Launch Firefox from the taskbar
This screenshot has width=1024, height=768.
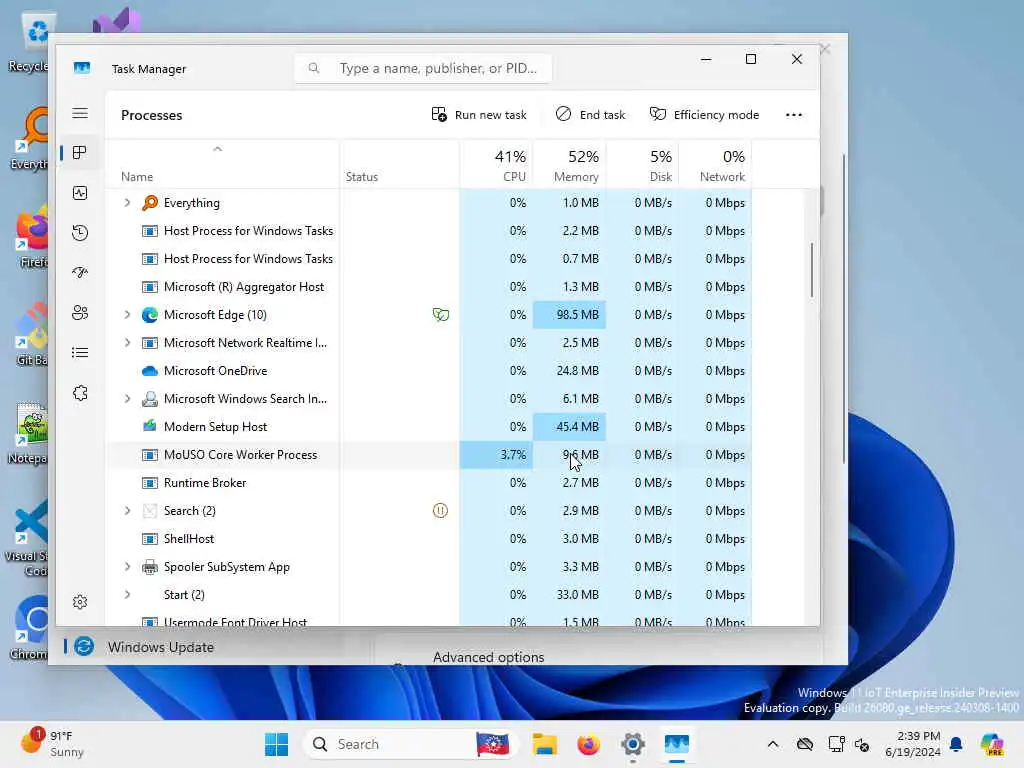coord(588,744)
